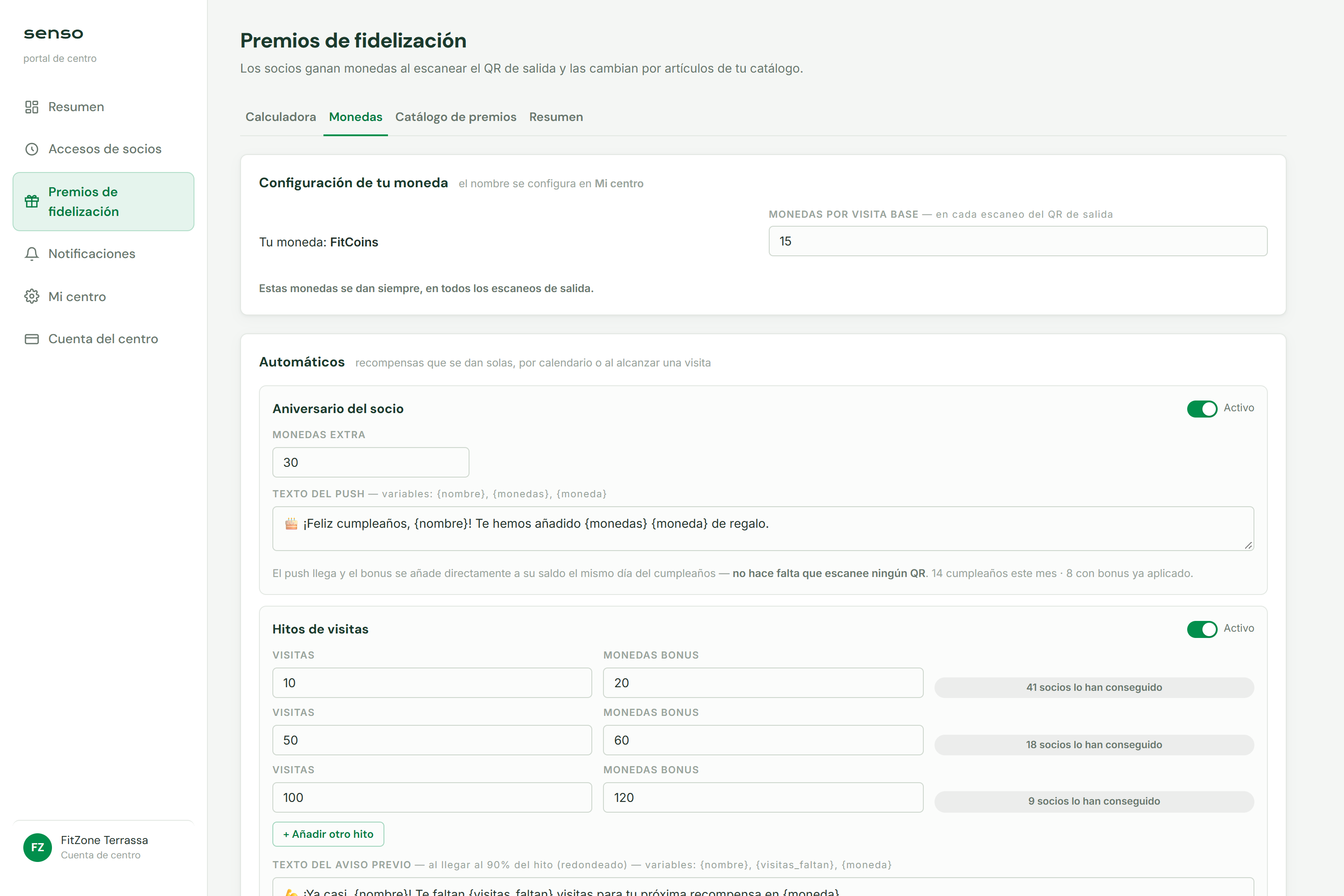Click the '9 socios lo han conseguido' badge
The image size is (1344, 896).
(1094, 801)
